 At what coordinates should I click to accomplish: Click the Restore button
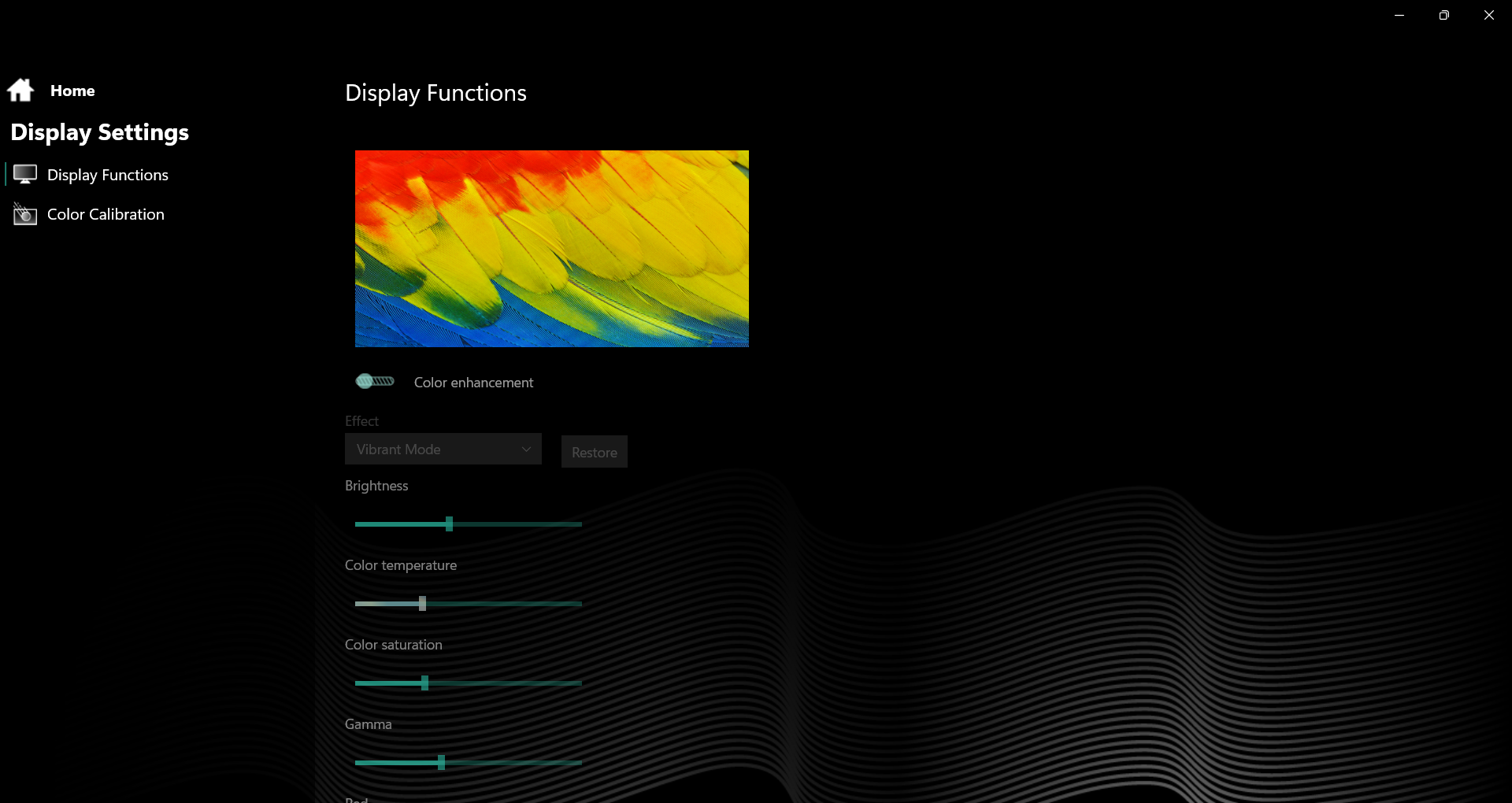pyautogui.click(x=595, y=452)
